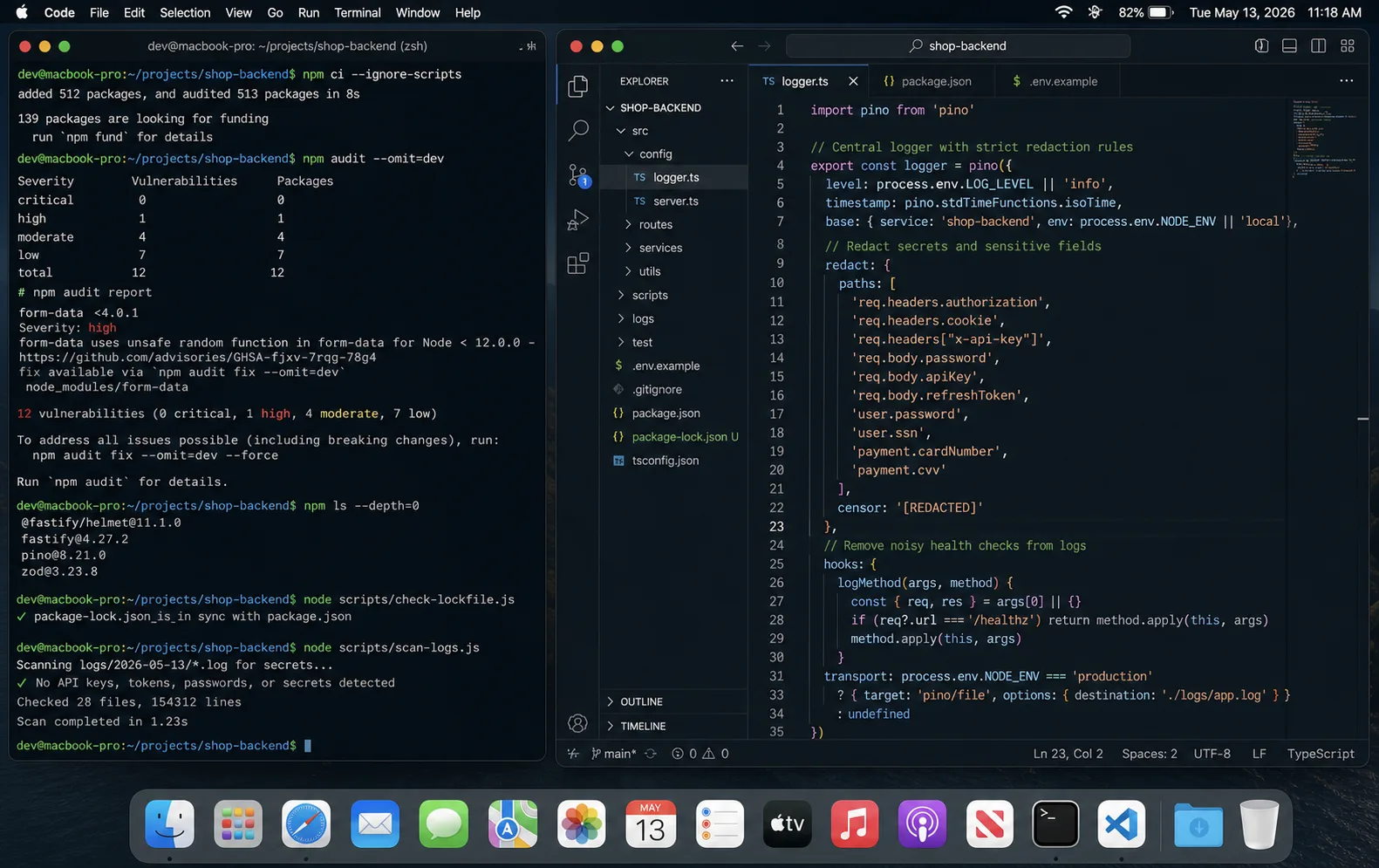This screenshot has height=868, width=1379.
Task: Switch to the package.json tab
Action: click(927, 81)
